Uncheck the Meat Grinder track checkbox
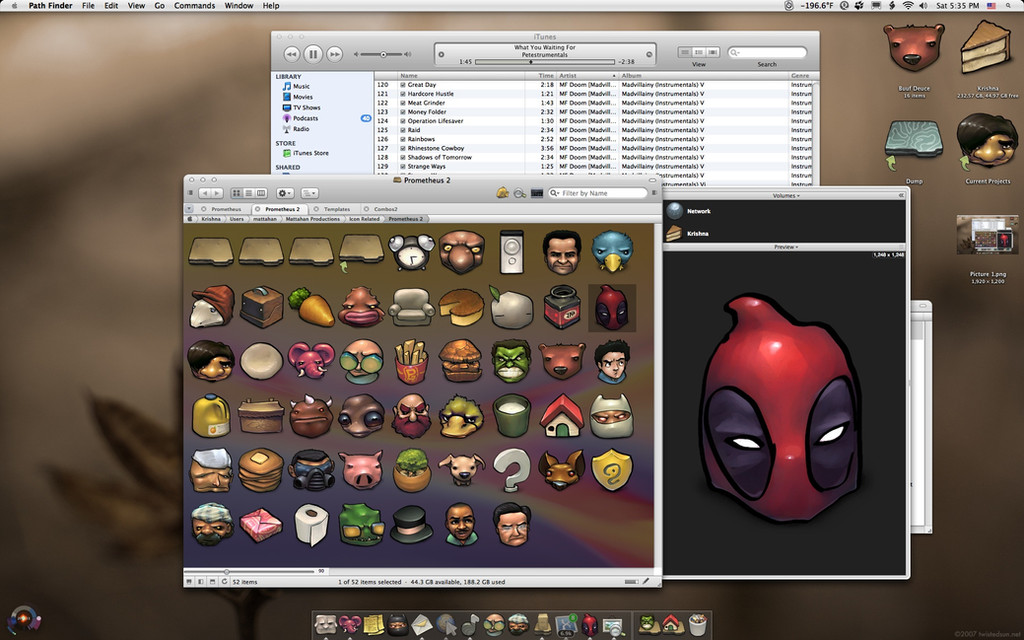 click(x=403, y=103)
